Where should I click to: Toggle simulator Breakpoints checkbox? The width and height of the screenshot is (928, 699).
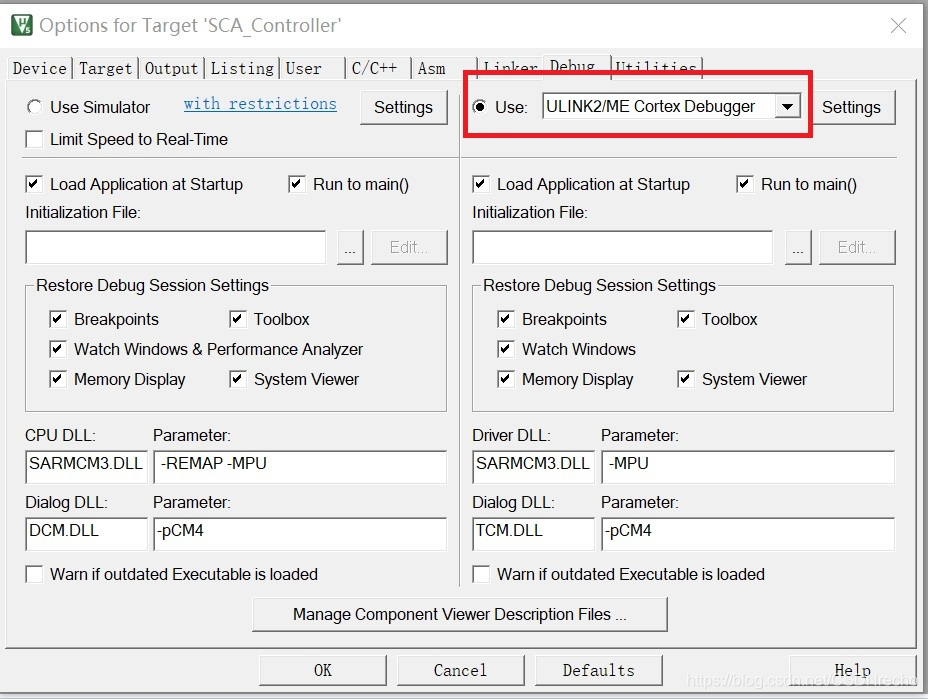point(57,319)
